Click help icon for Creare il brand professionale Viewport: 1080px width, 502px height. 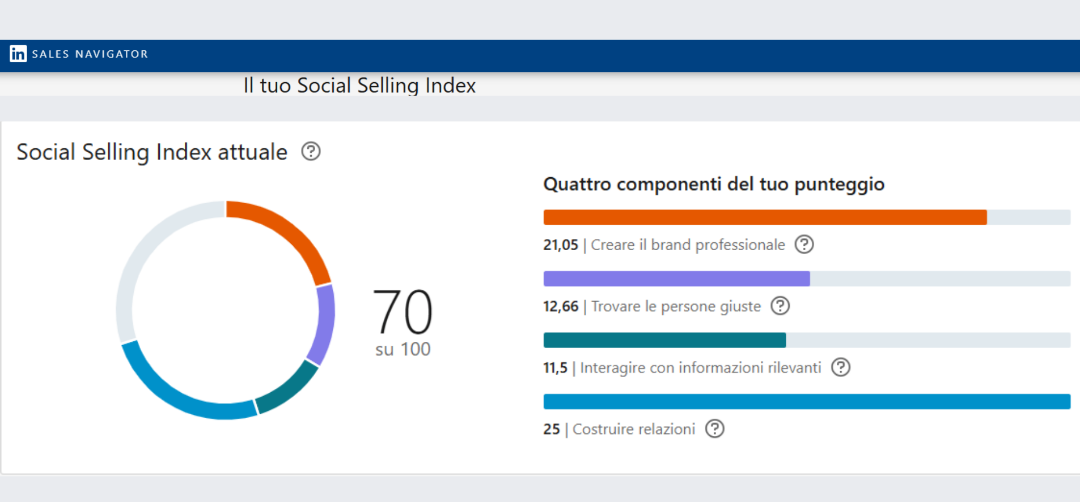804,244
